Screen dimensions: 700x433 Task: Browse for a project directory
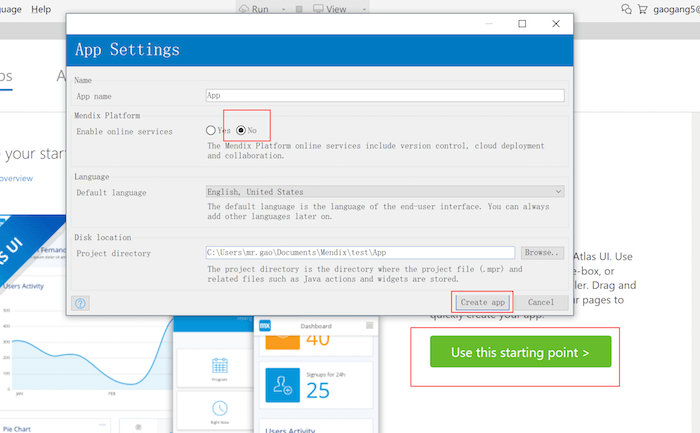(x=542, y=253)
